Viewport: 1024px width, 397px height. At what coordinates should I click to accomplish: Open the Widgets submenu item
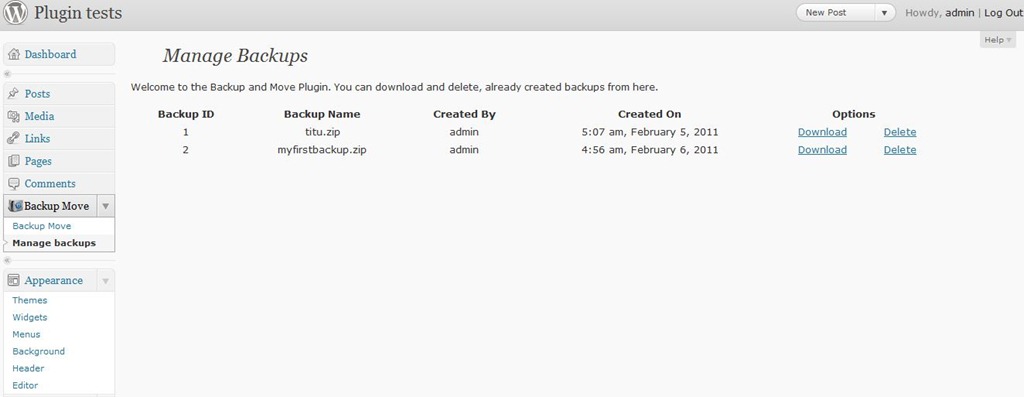coord(30,317)
